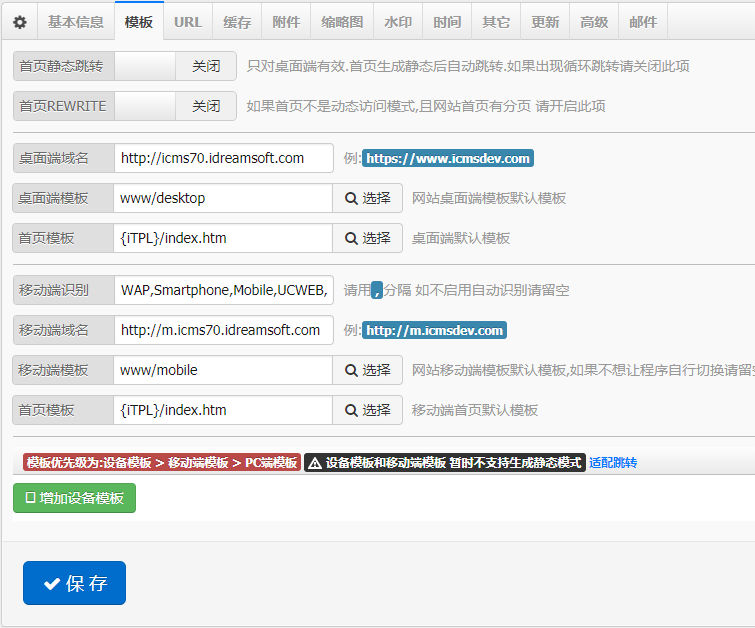The height and width of the screenshot is (628, 755).
Task: Toggle the 首页静态跳转 switch
Action: [x=175, y=66]
